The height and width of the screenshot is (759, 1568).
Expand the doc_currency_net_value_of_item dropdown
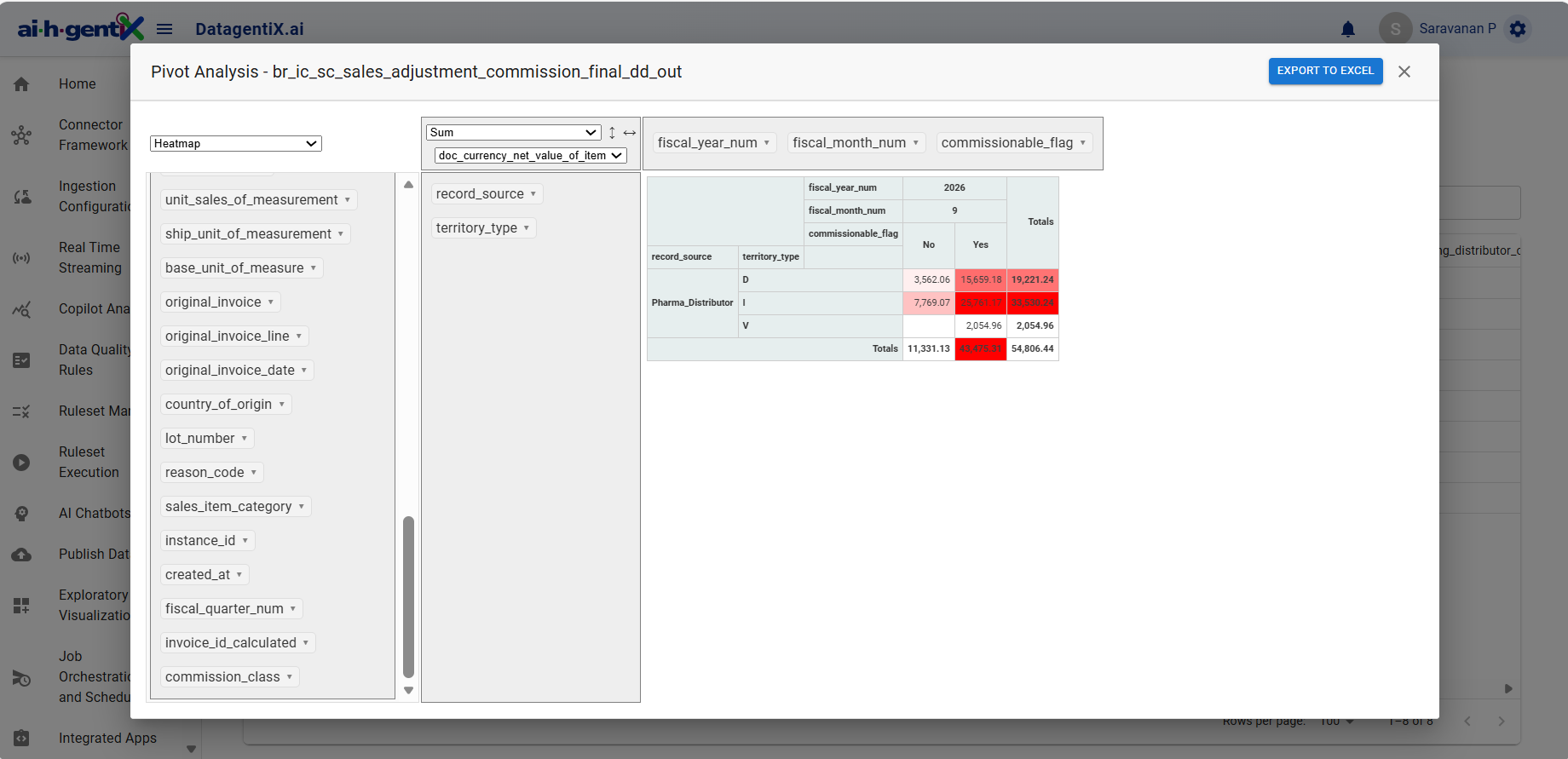[x=531, y=156]
